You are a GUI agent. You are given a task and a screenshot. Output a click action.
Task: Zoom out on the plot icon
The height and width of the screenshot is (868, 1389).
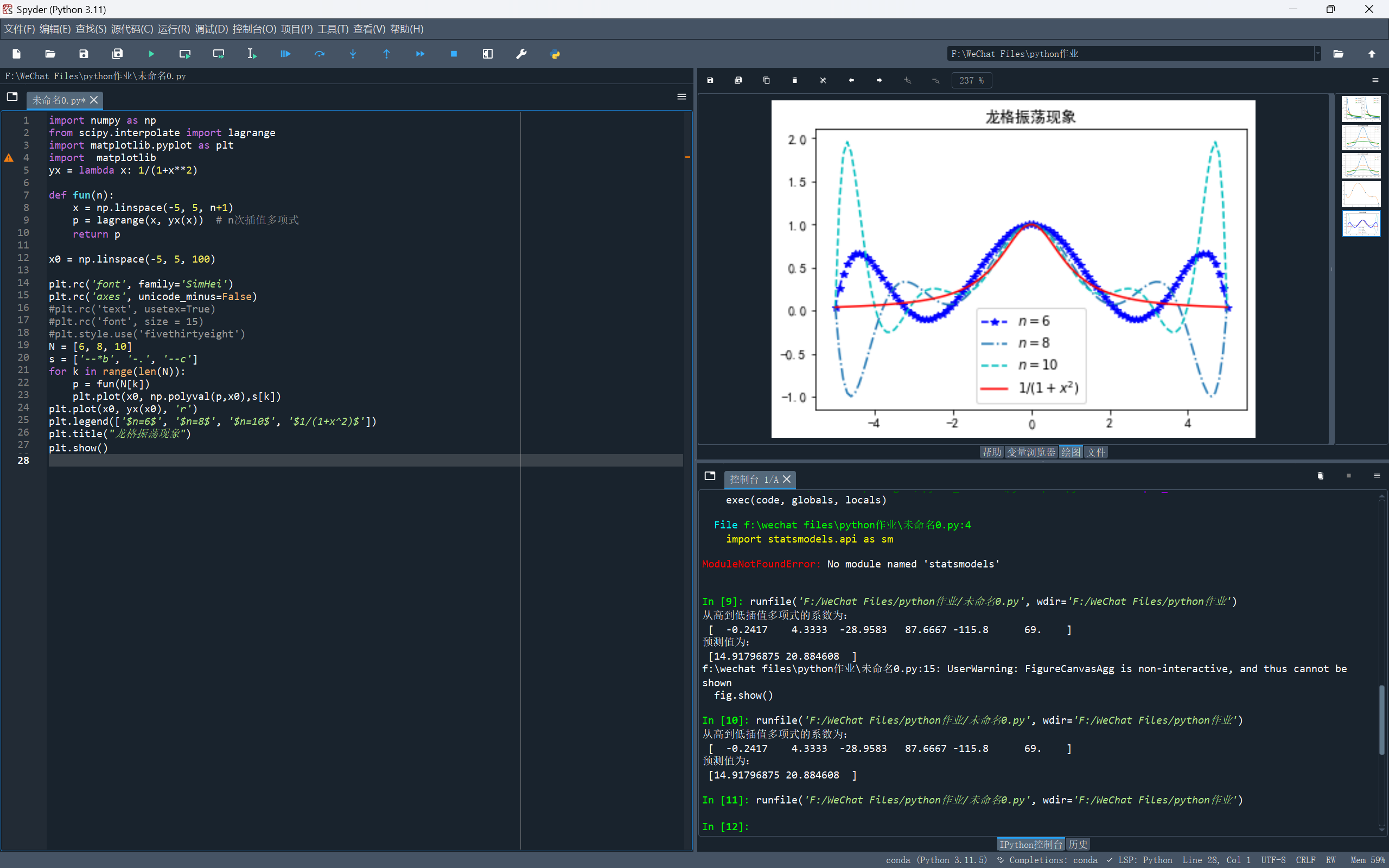coord(935,80)
